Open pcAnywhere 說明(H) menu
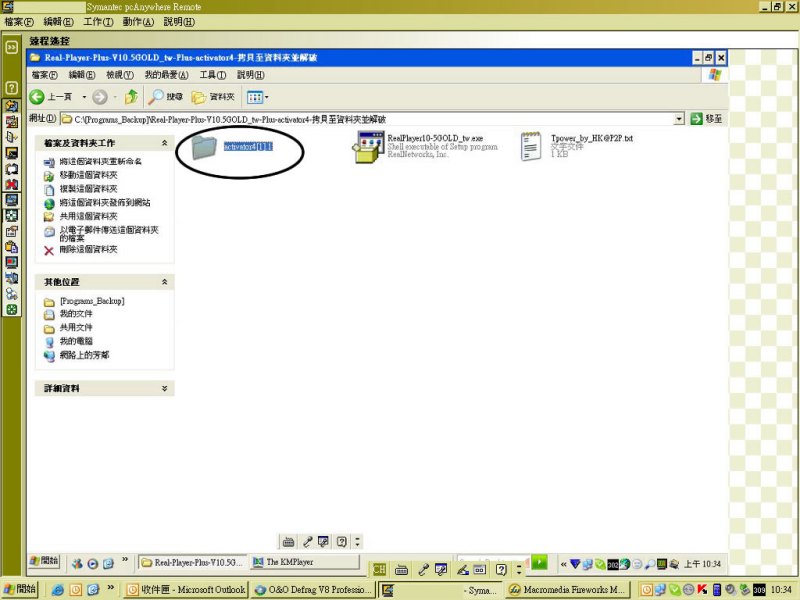800x600 pixels. (179, 22)
